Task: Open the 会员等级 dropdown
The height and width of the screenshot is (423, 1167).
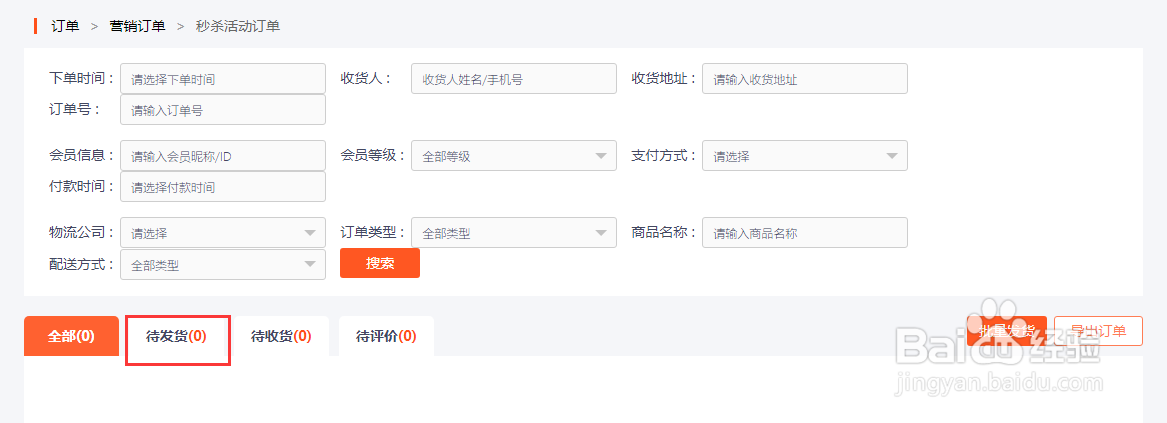Action: [x=513, y=156]
